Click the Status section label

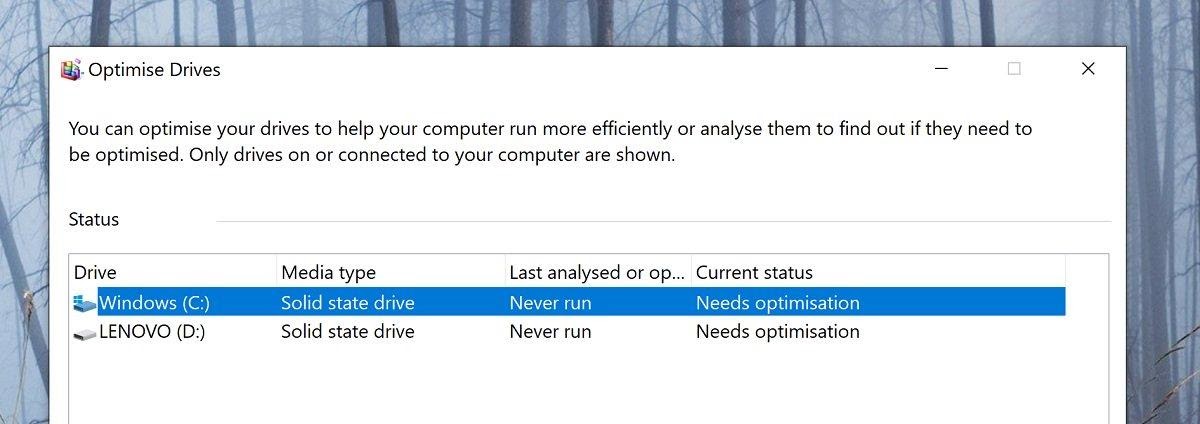pyautogui.click(x=93, y=219)
